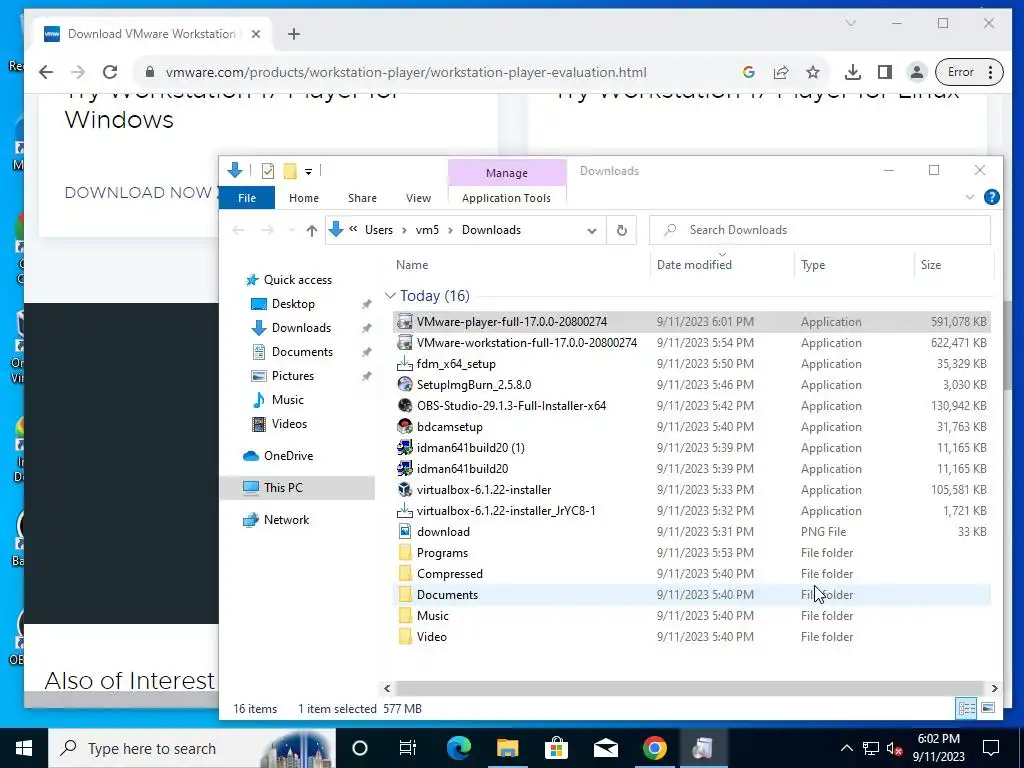Select This PC in the navigation pane

pyautogui.click(x=283, y=488)
